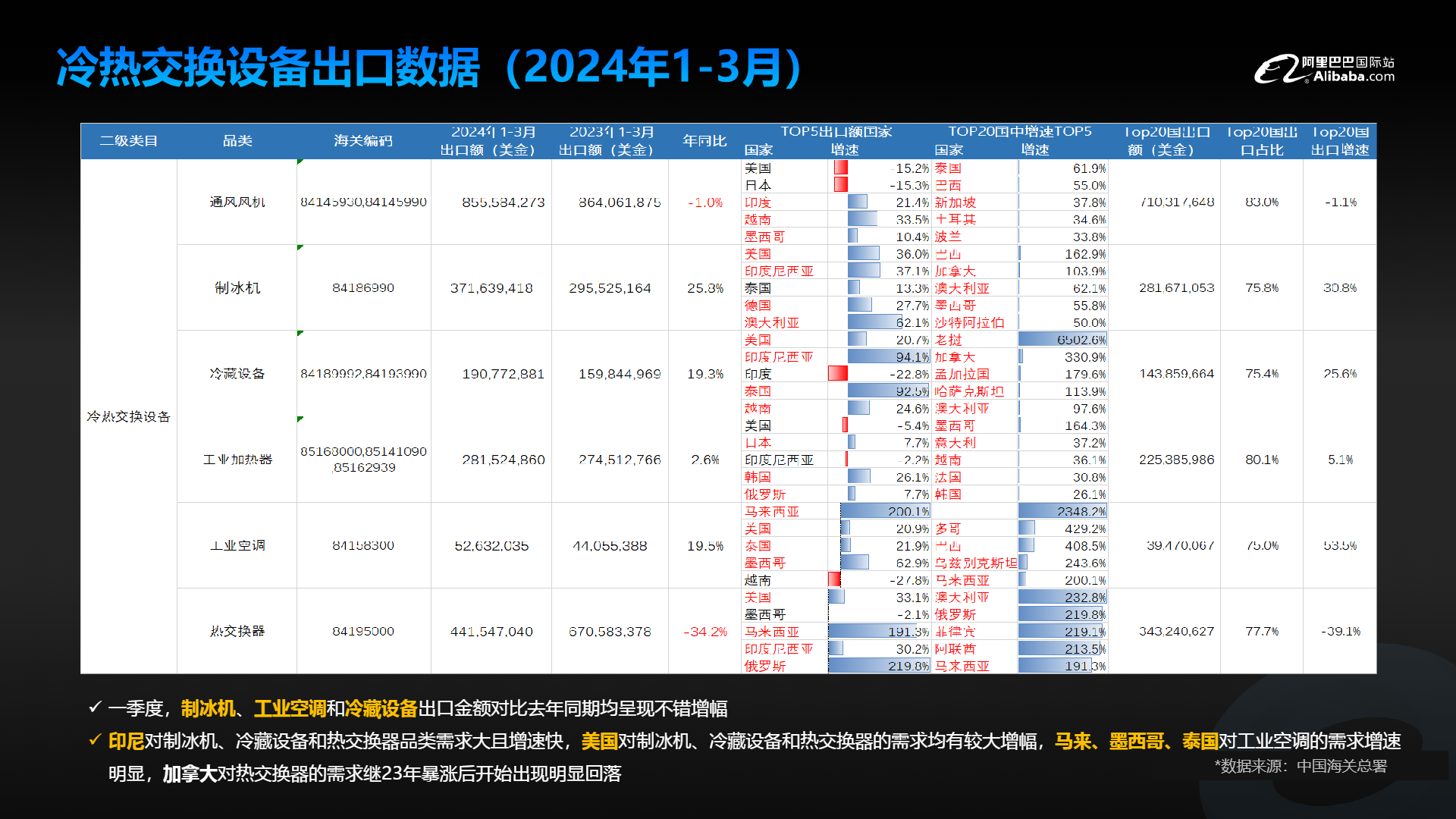Viewport: 1456px width, 819px height.
Task: Select the 冷热交换设备 category cell
Action: tap(129, 416)
